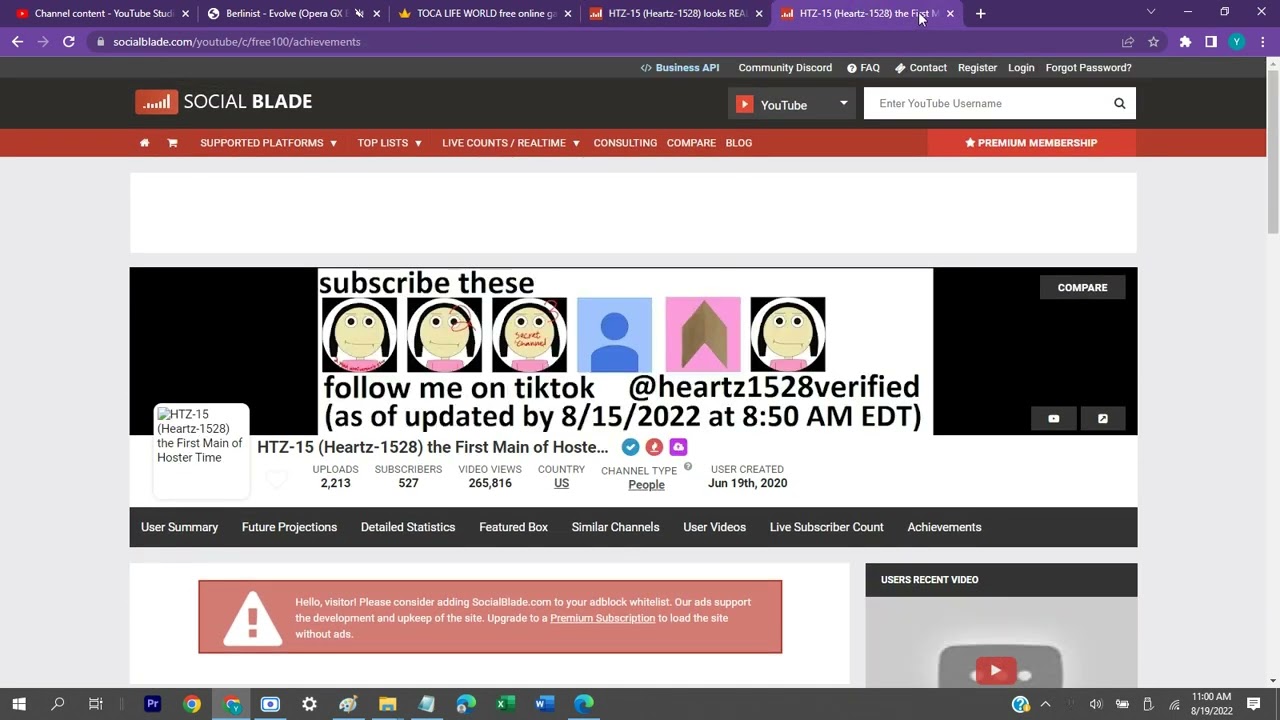Switch to User Videos tab
Screen dimensions: 1280x720
714,527
